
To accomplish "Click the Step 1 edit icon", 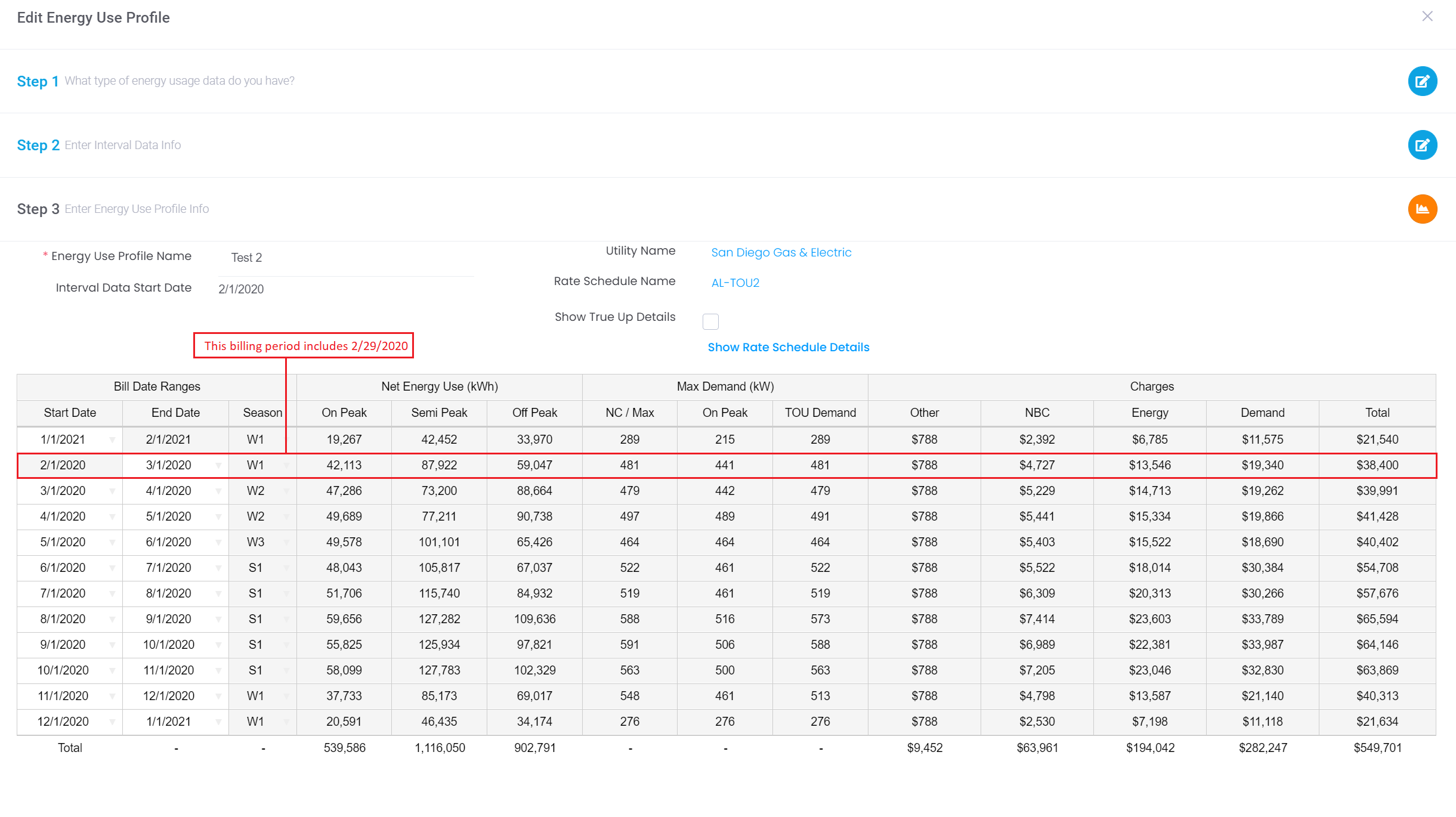I will tap(1422, 81).
